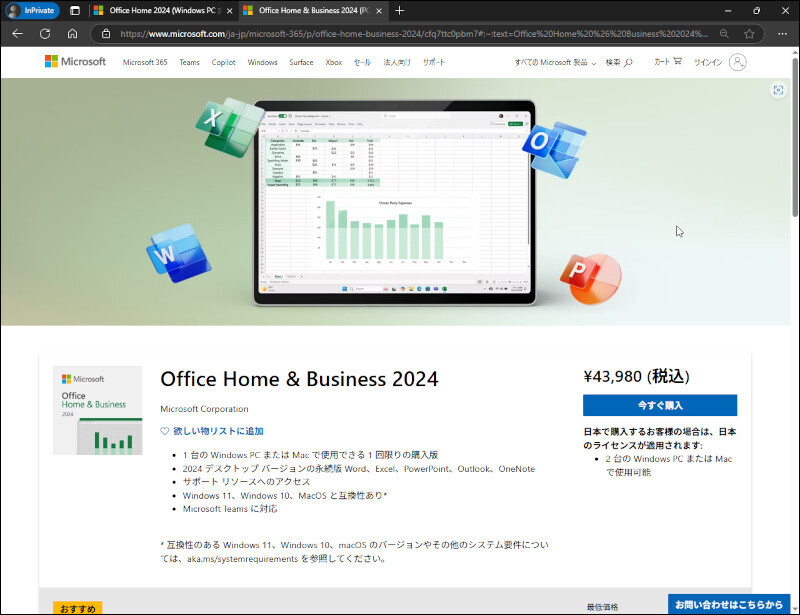The width and height of the screenshot is (800, 615).
Task: Reload the page with the refresh icon
Action: pos(45,34)
